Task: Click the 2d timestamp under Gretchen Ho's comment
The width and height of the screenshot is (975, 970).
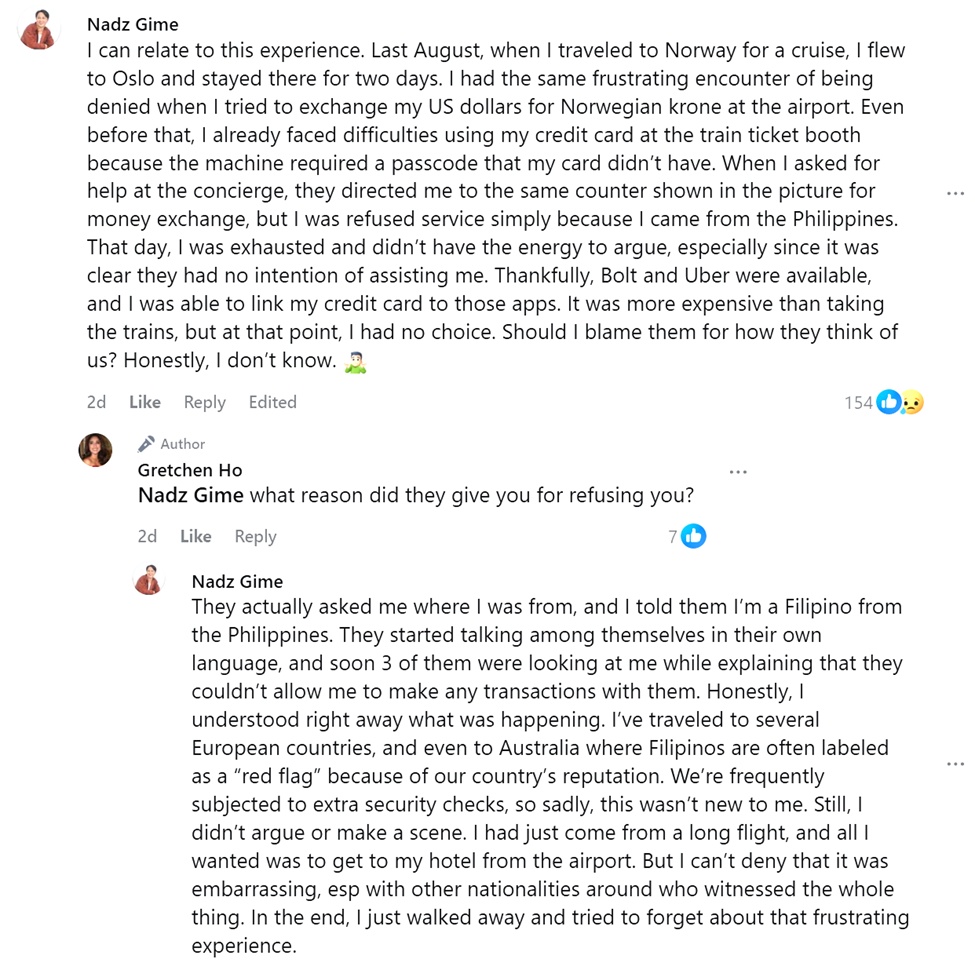Action: click(x=147, y=536)
